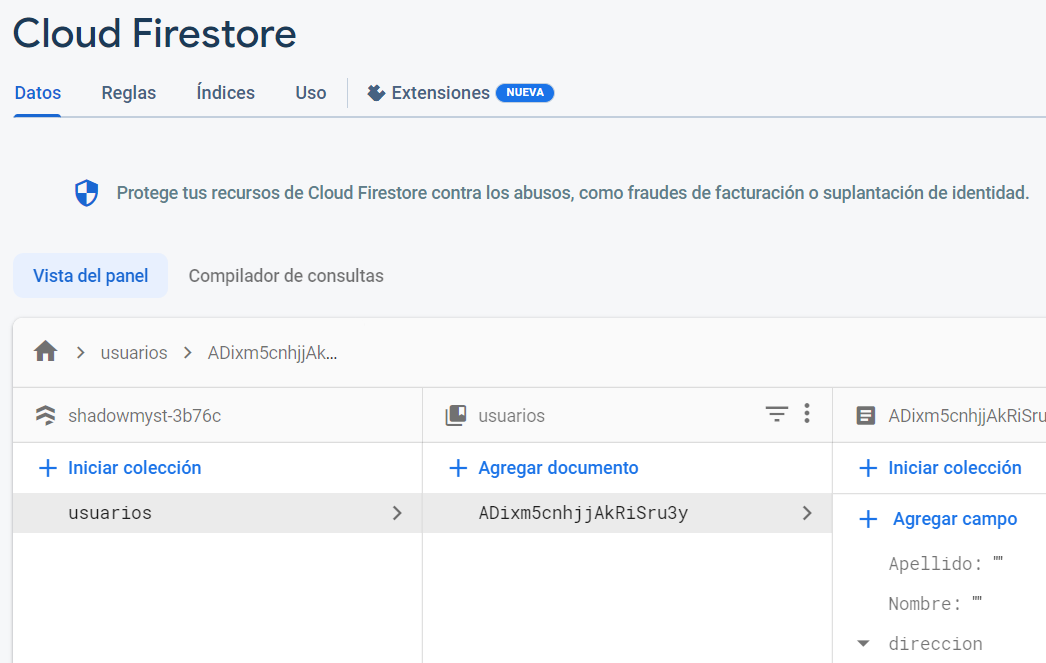Click plus icon beside root Iniciar colección
1046x663 pixels.
tap(48, 468)
